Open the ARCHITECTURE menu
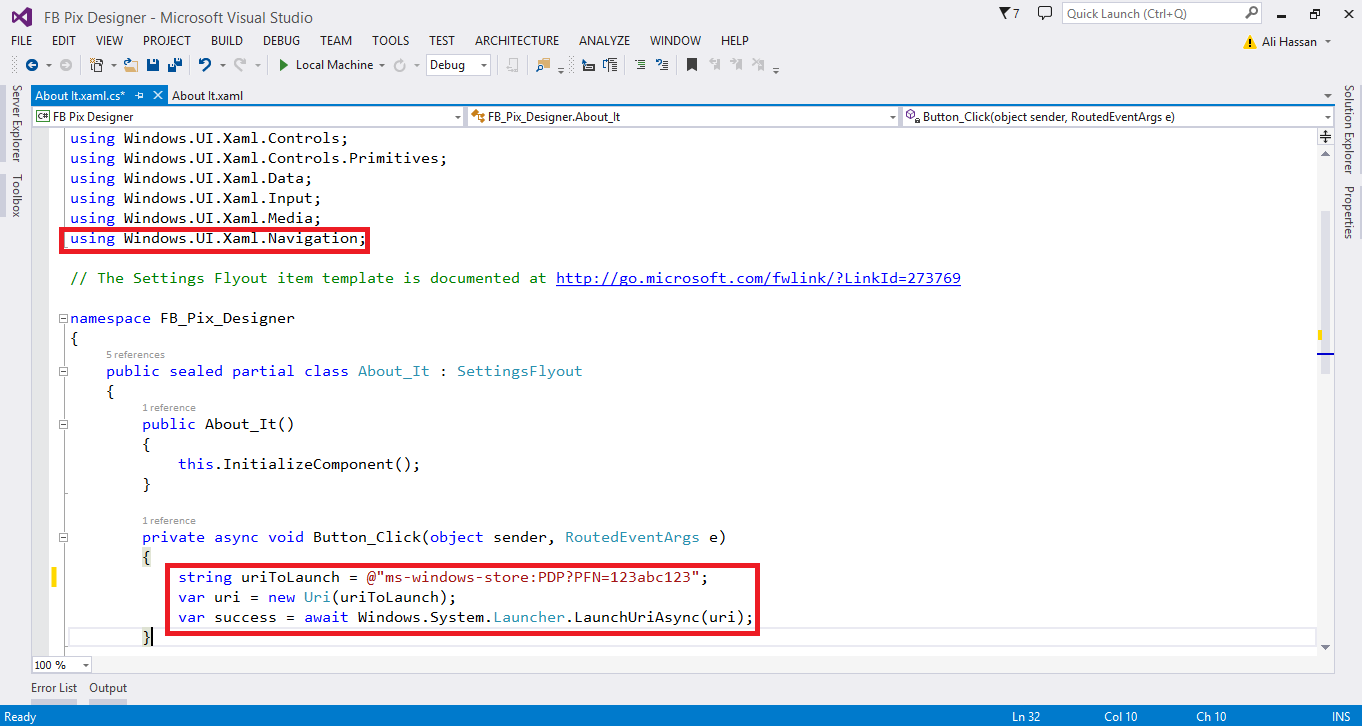Viewport: 1362px width, 726px height. point(517,41)
